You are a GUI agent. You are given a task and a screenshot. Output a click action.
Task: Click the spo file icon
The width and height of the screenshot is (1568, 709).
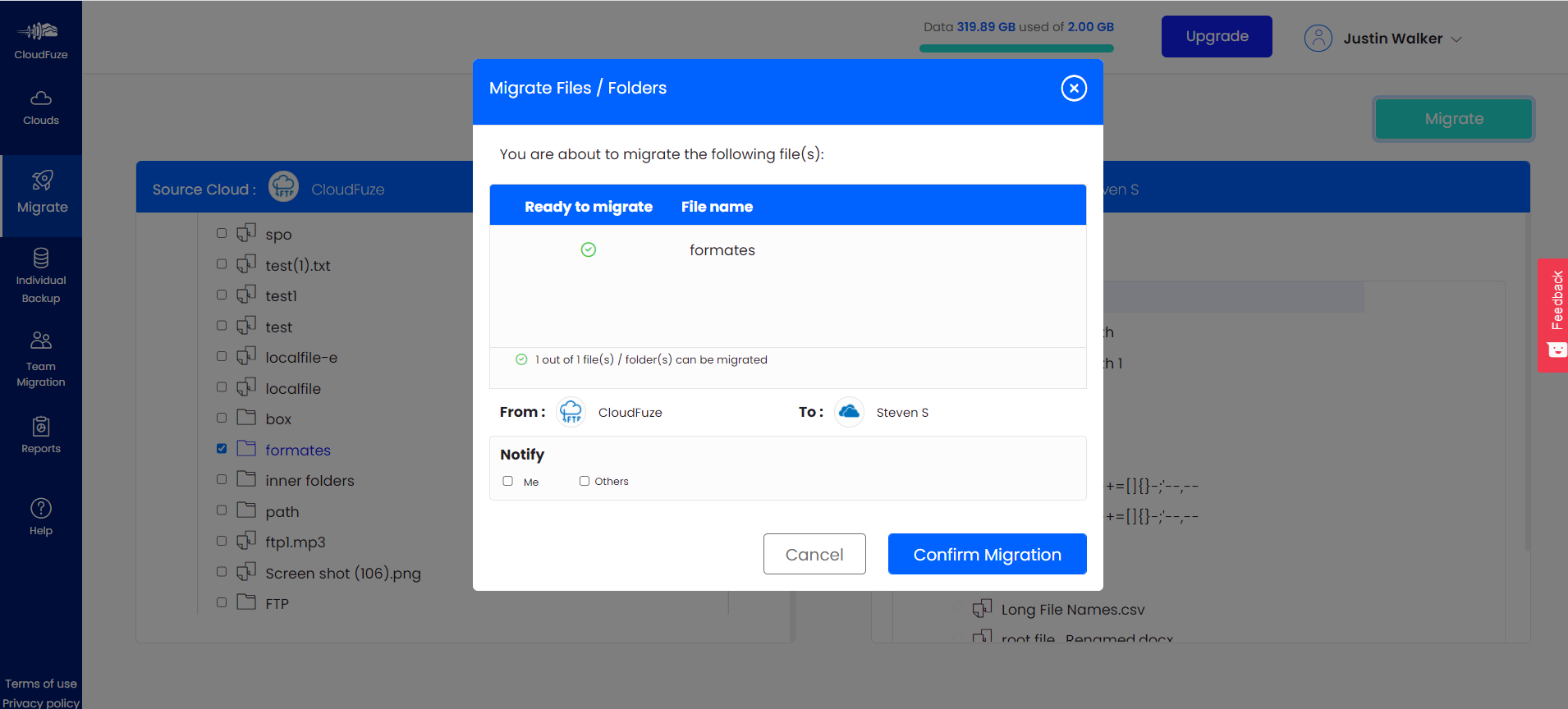(246, 233)
